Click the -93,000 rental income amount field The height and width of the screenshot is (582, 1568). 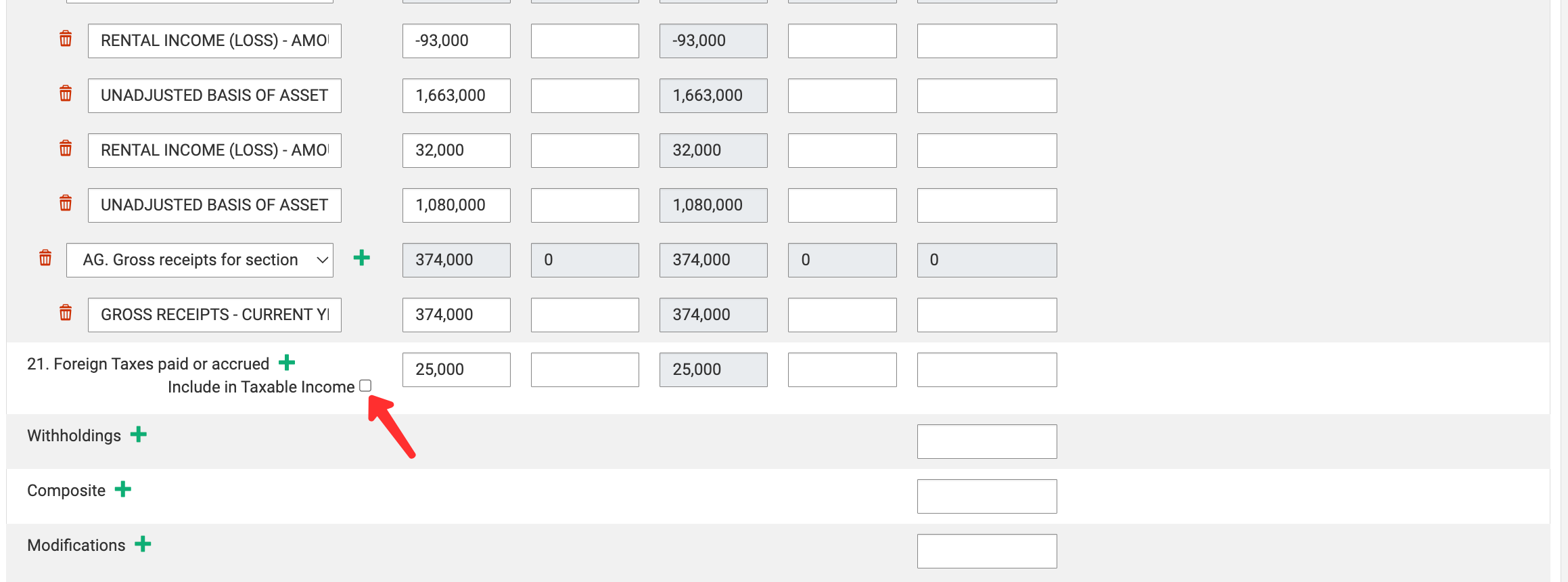[x=456, y=41]
